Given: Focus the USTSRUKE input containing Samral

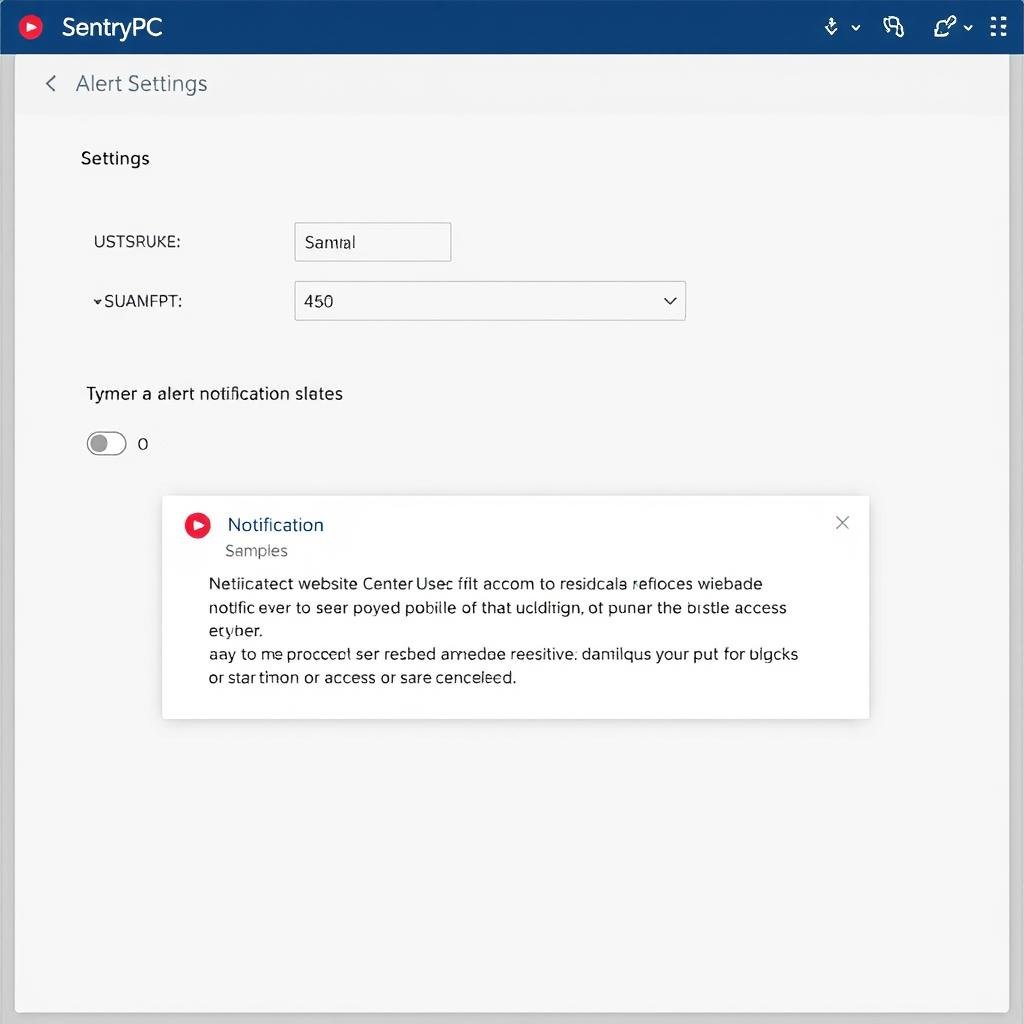Looking at the screenshot, I should point(373,242).
